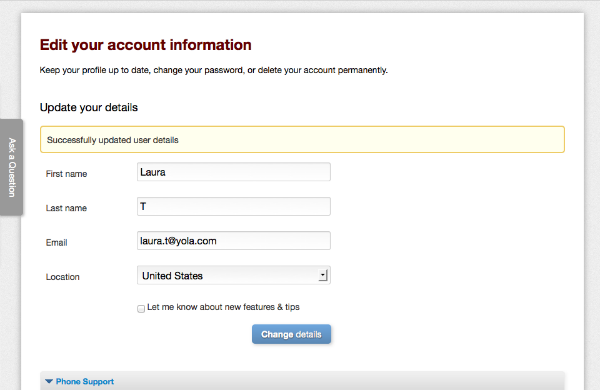Click the Email input field
Viewport: 600px width, 390px height.
point(234,241)
